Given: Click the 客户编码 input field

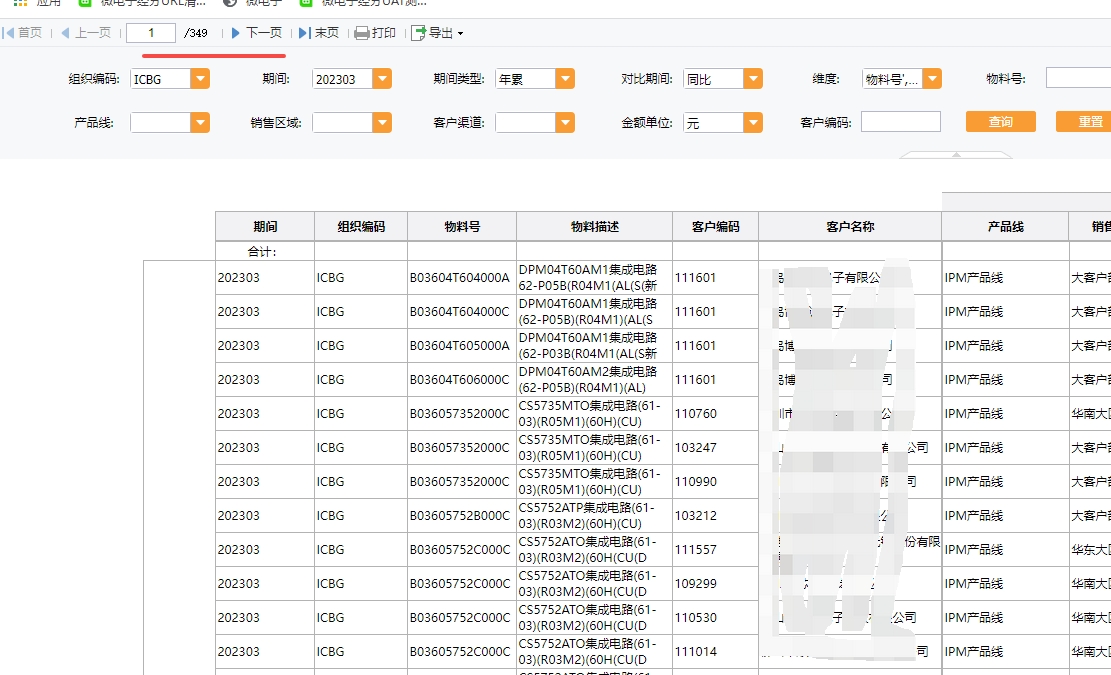Looking at the screenshot, I should point(901,122).
